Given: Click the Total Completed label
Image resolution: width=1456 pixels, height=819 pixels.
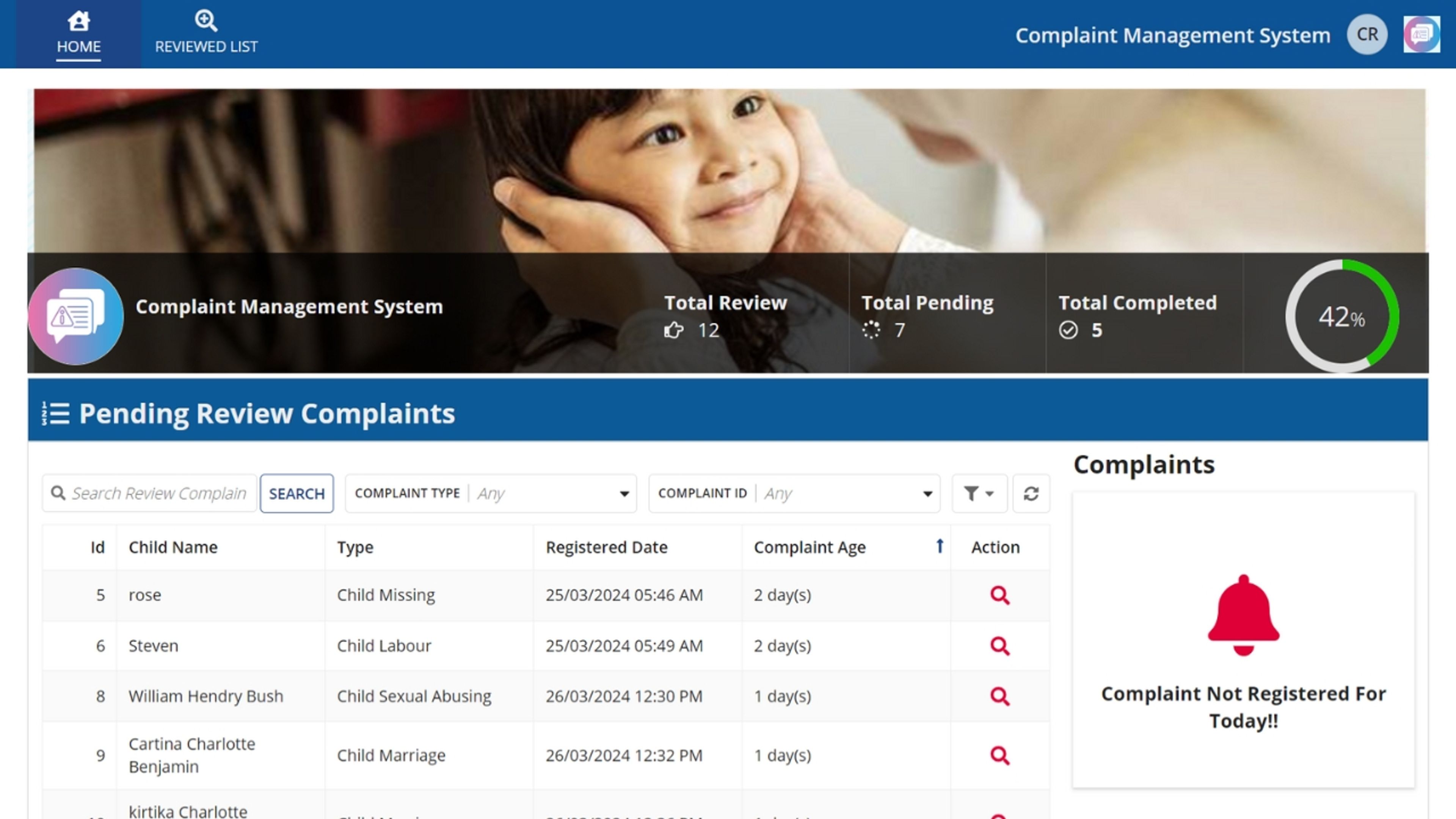Looking at the screenshot, I should [1137, 303].
